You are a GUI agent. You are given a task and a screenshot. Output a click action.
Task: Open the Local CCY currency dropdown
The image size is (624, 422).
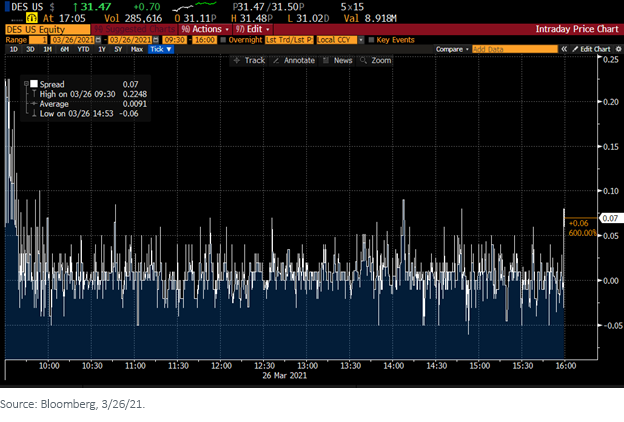(x=340, y=40)
